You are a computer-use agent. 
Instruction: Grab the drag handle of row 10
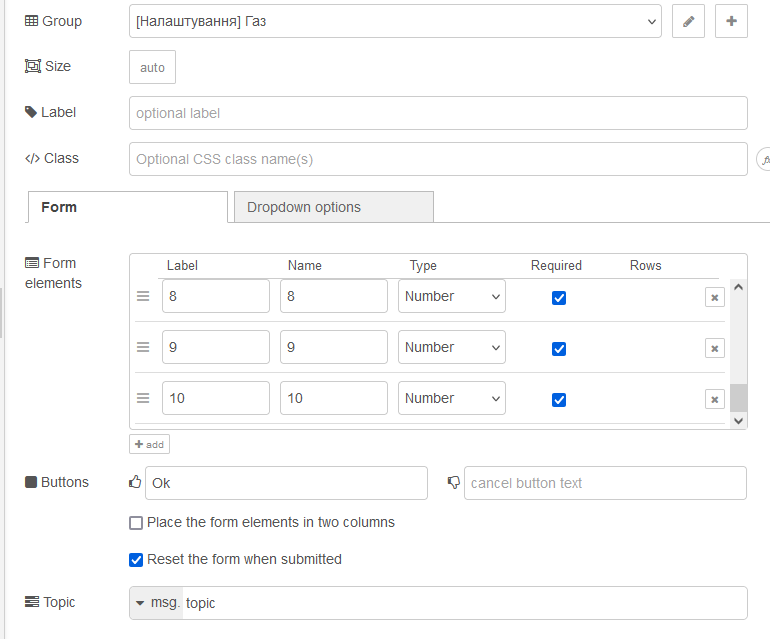(143, 398)
